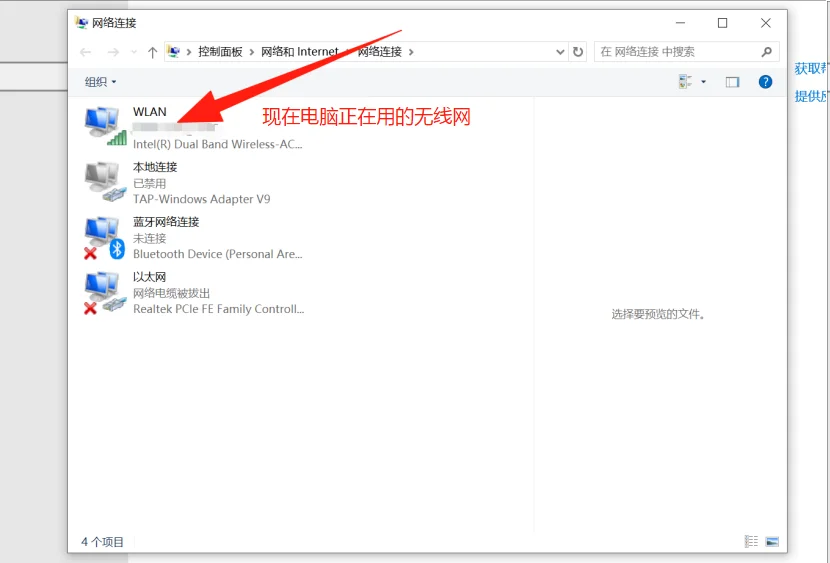Click Realtek PCIe FE Family Controll... text
Screen dimensions: 830x563
point(219,309)
